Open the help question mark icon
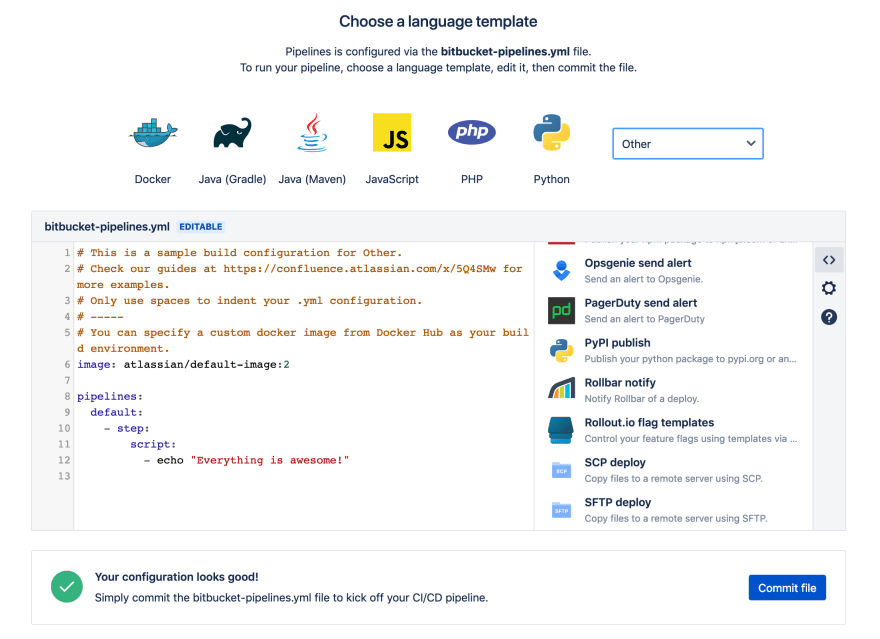This screenshot has width=880, height=639. (829, 317)
